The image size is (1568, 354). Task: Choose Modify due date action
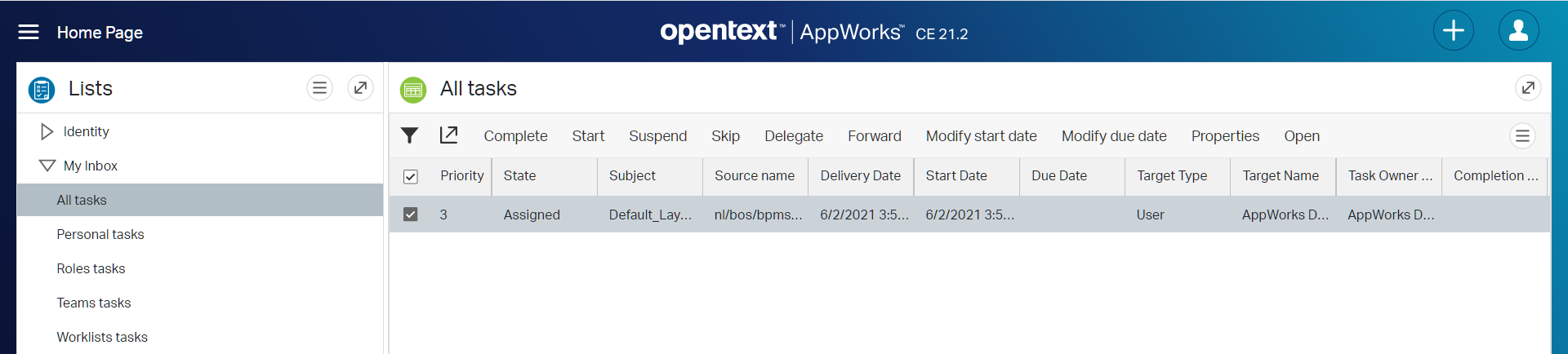(x=1113, y=136)
